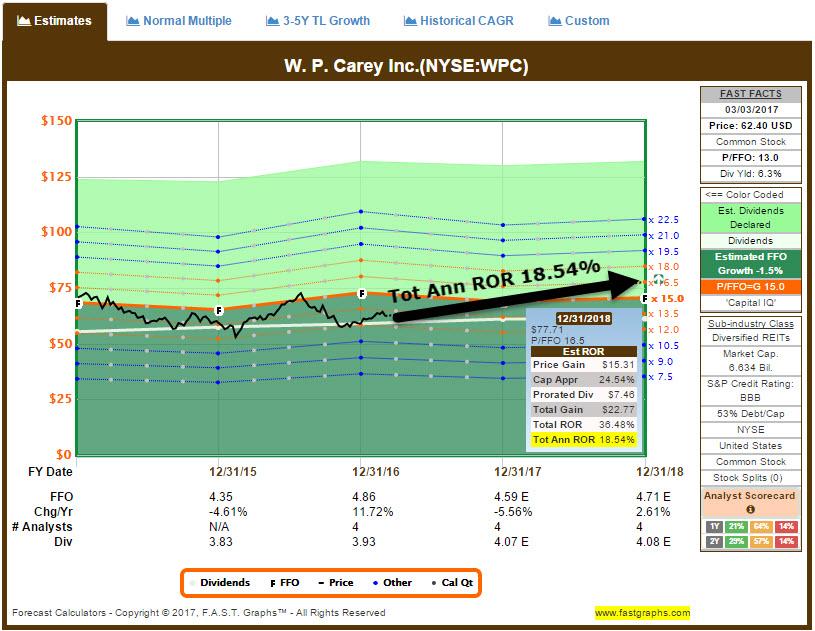815x631 pixels.
Task: Switch to the Normal Multiple tab
Action: tap(179, 21)
